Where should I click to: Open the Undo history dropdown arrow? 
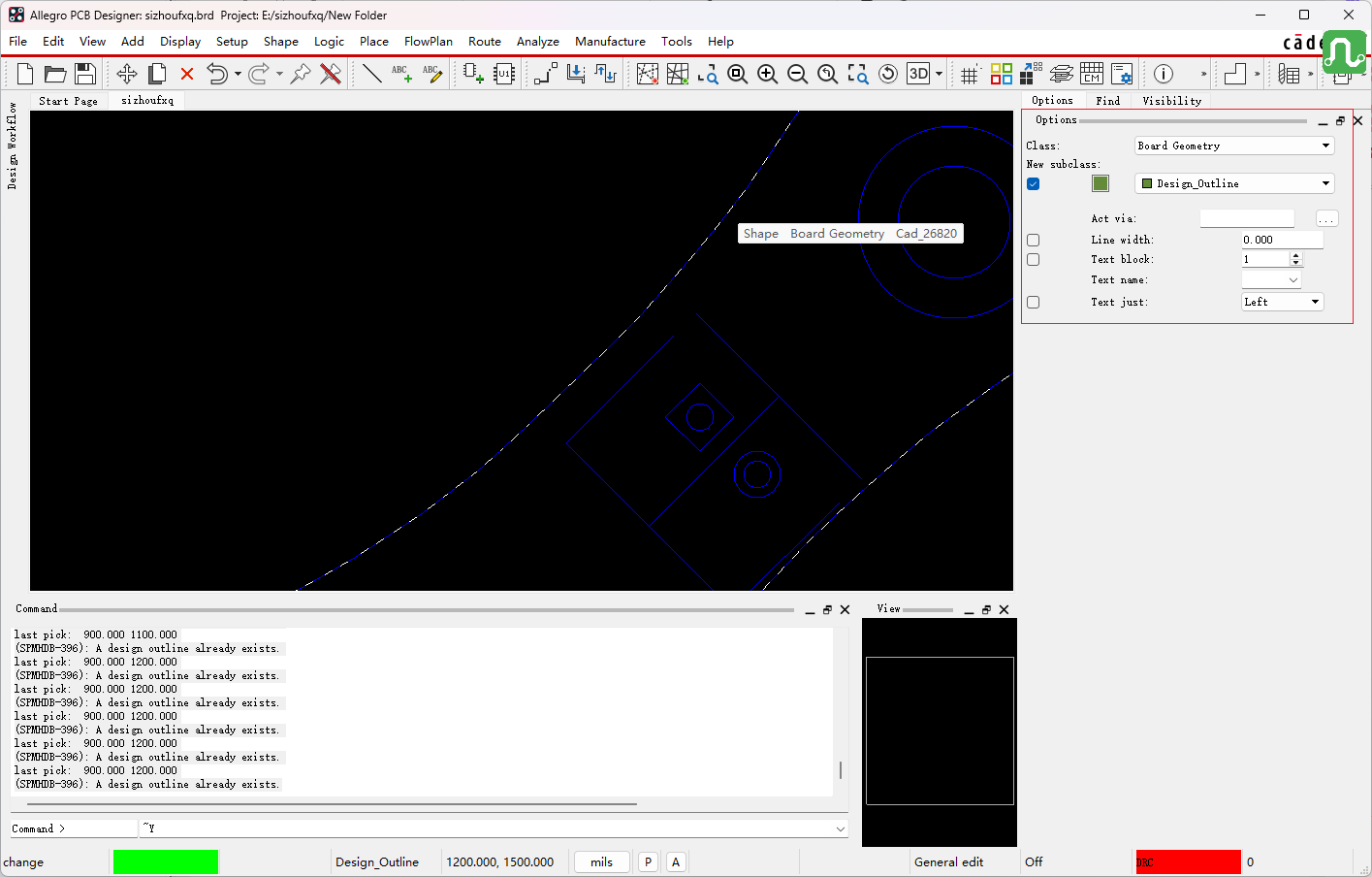click(238, 74)
